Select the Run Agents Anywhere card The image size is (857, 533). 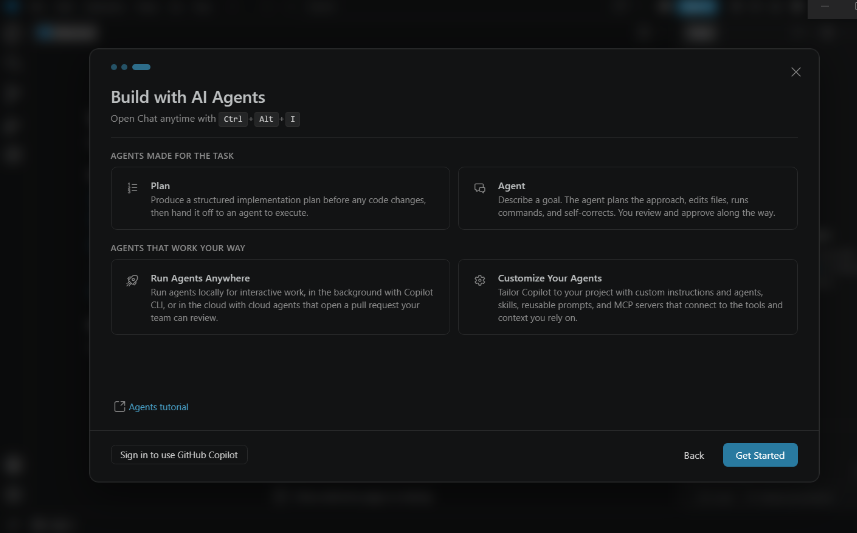[280, 297]
